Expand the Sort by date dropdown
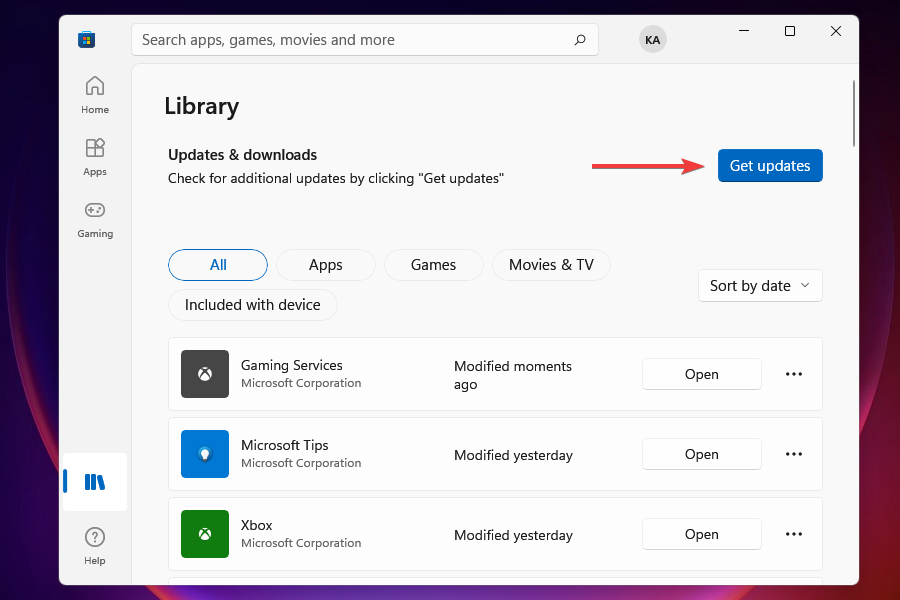This screenshot has width=900, height=600. click(760, 285)
